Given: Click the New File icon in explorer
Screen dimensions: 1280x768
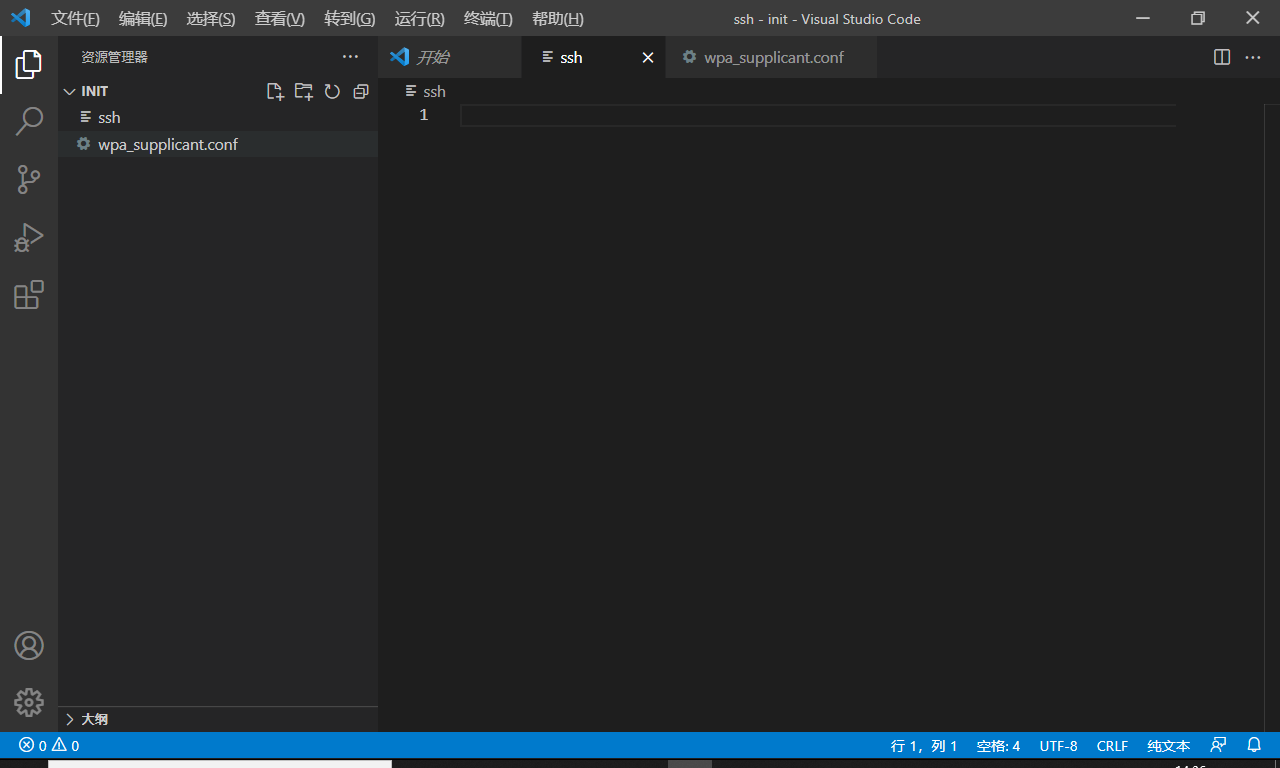Looking at the screenshot, I should [x=275, y=91].
